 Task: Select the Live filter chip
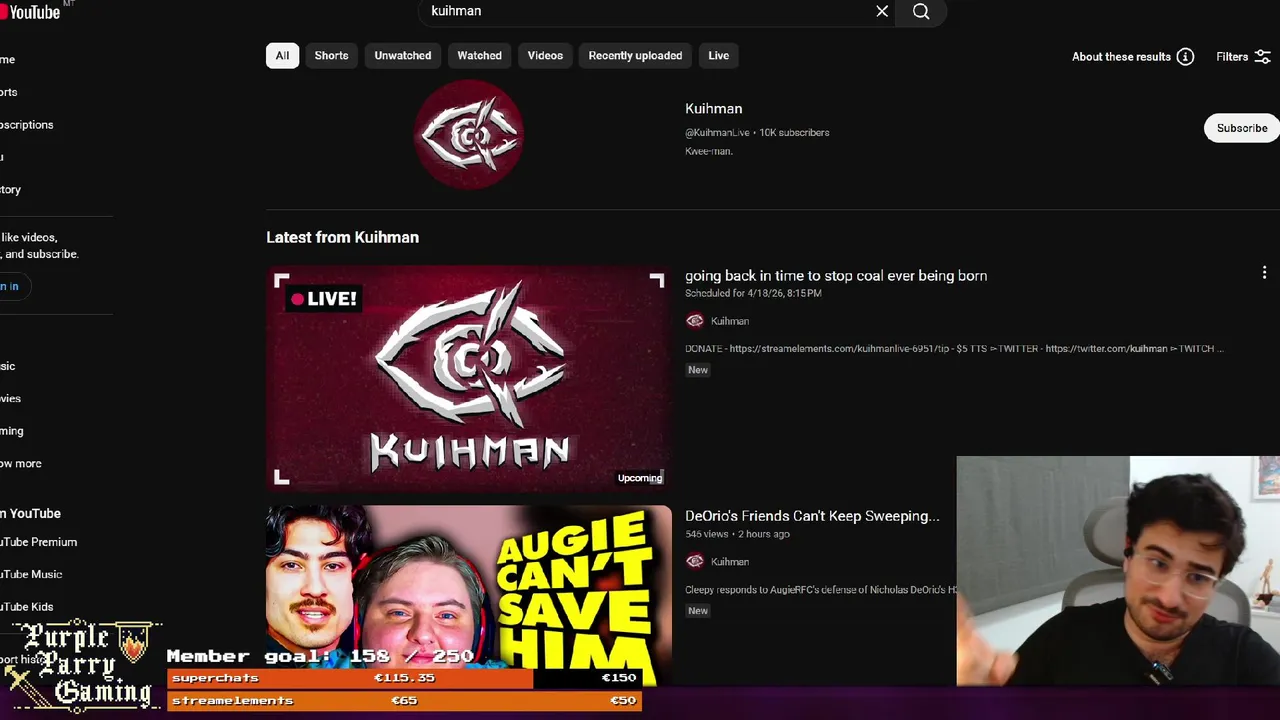point(719,56)
